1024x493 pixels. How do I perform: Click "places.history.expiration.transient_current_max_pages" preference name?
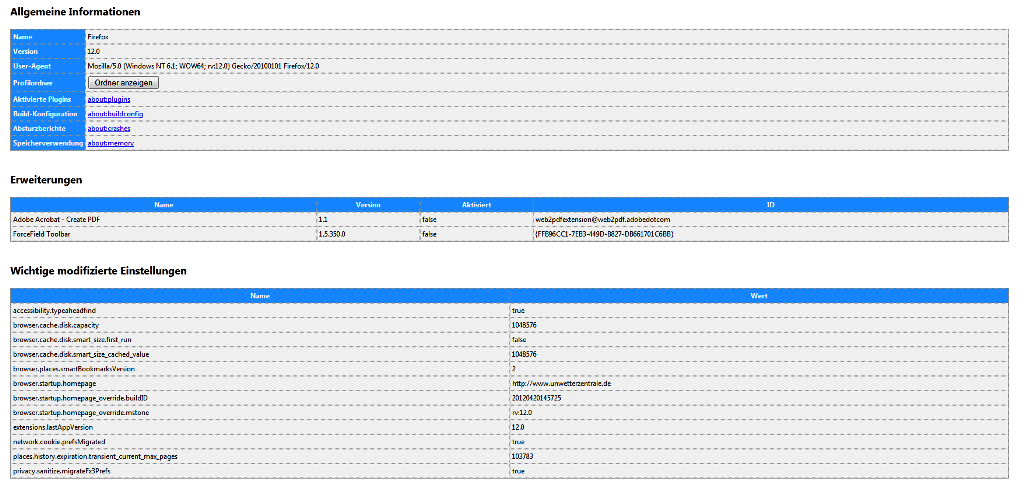click(x=95, y=456)
